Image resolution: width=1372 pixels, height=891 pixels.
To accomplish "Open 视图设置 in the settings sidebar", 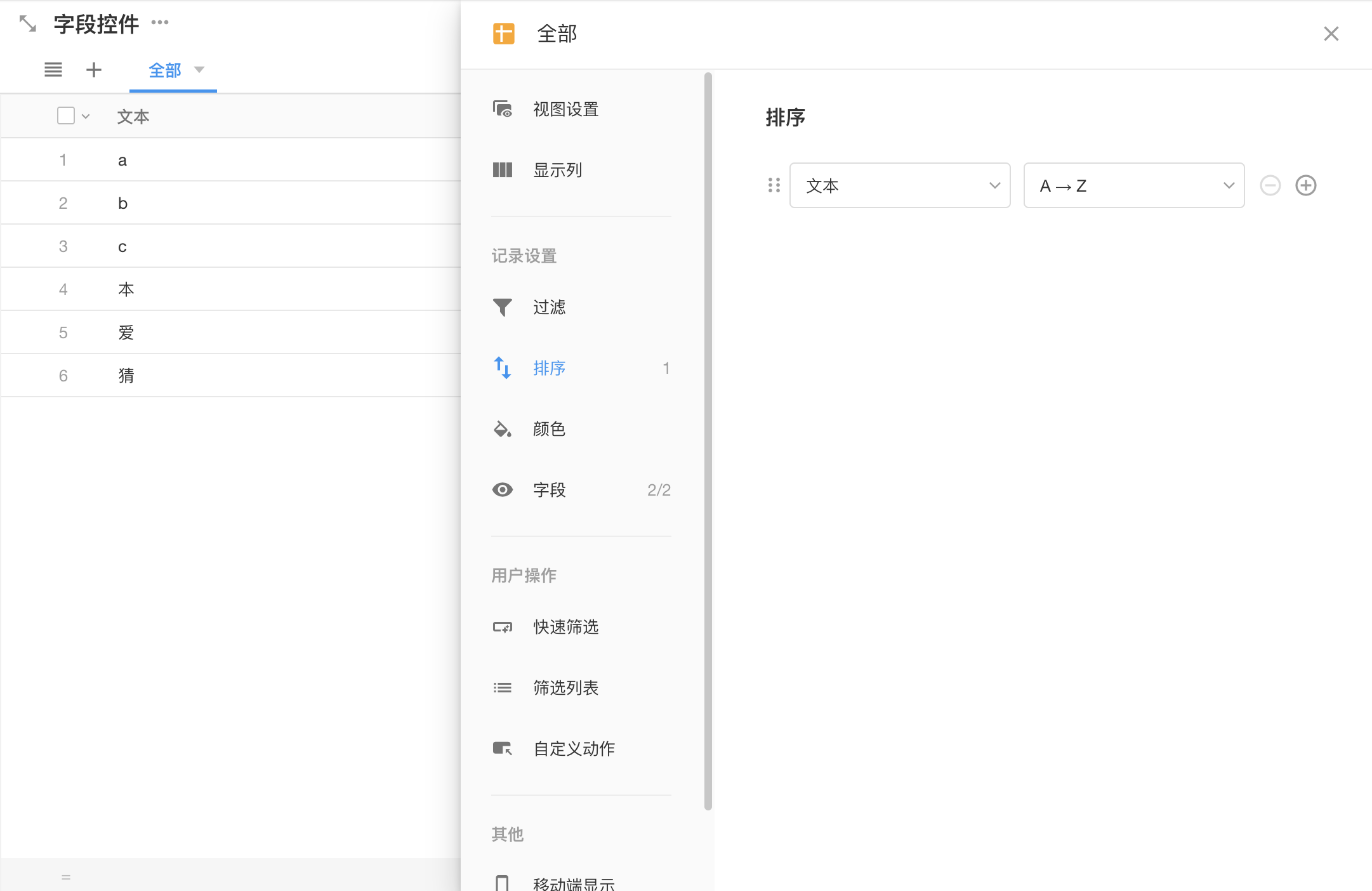I will (565, 109).
